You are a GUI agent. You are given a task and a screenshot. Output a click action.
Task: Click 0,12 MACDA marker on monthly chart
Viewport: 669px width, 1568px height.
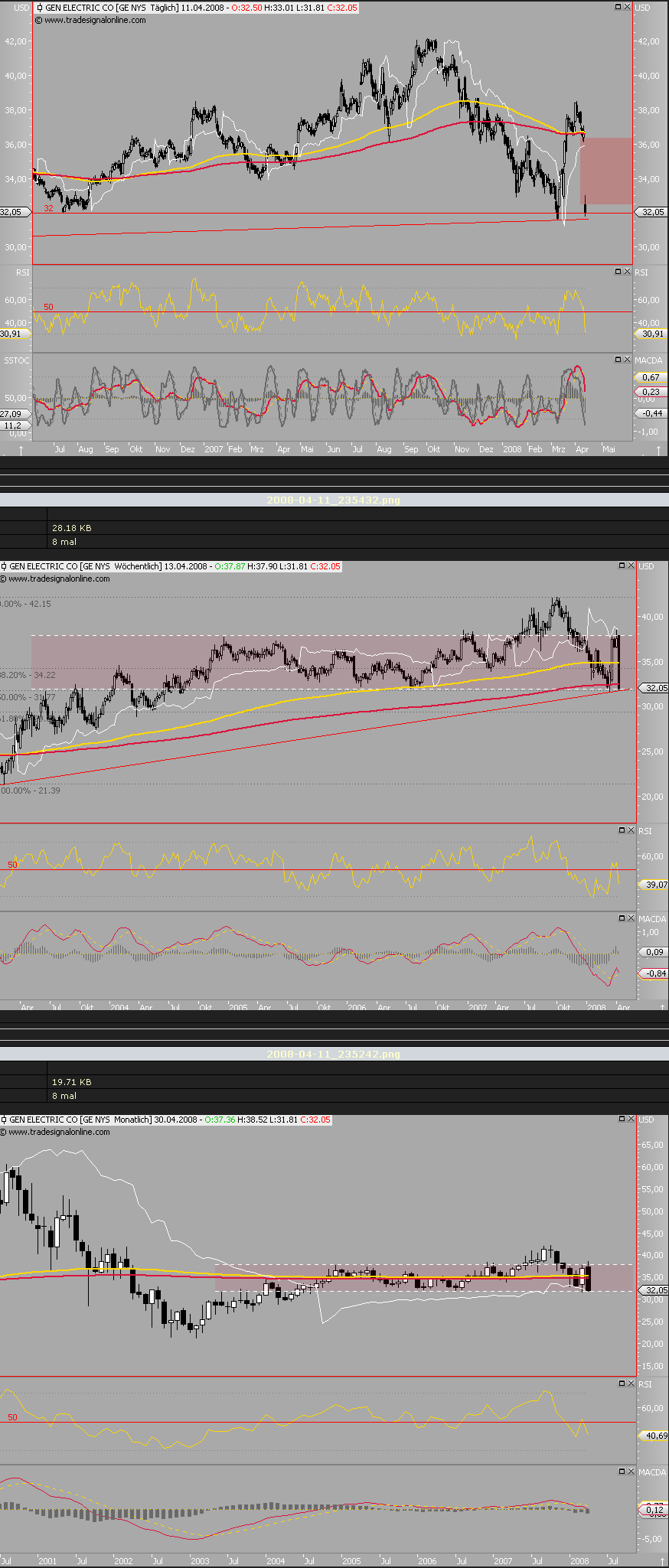(x=654, y=1509)
